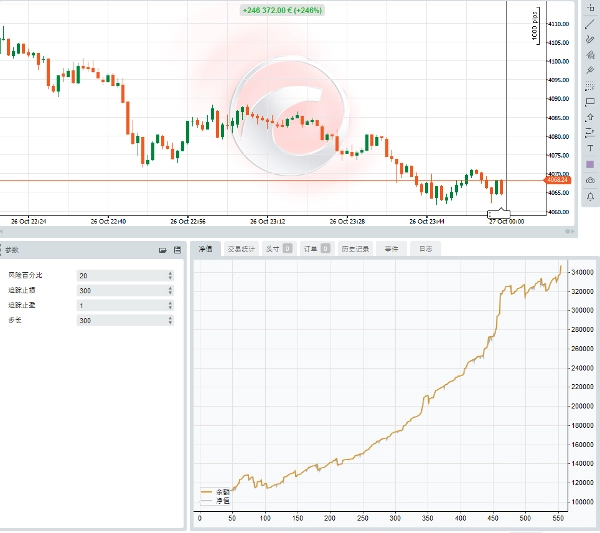Click the purple color swatch

click(x=590, y=164)
